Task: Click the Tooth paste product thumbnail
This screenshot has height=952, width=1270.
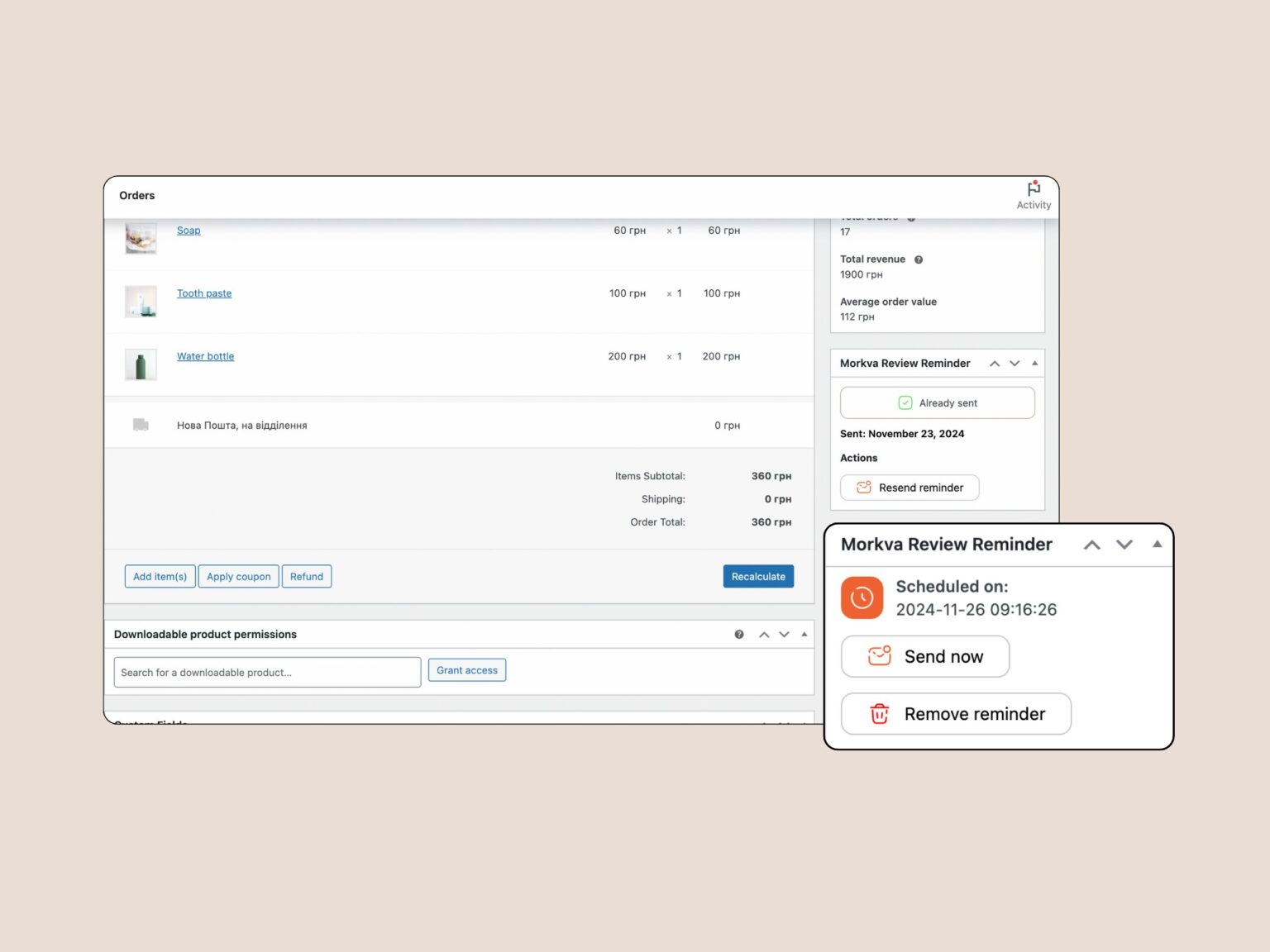Action: click(141, 302)
